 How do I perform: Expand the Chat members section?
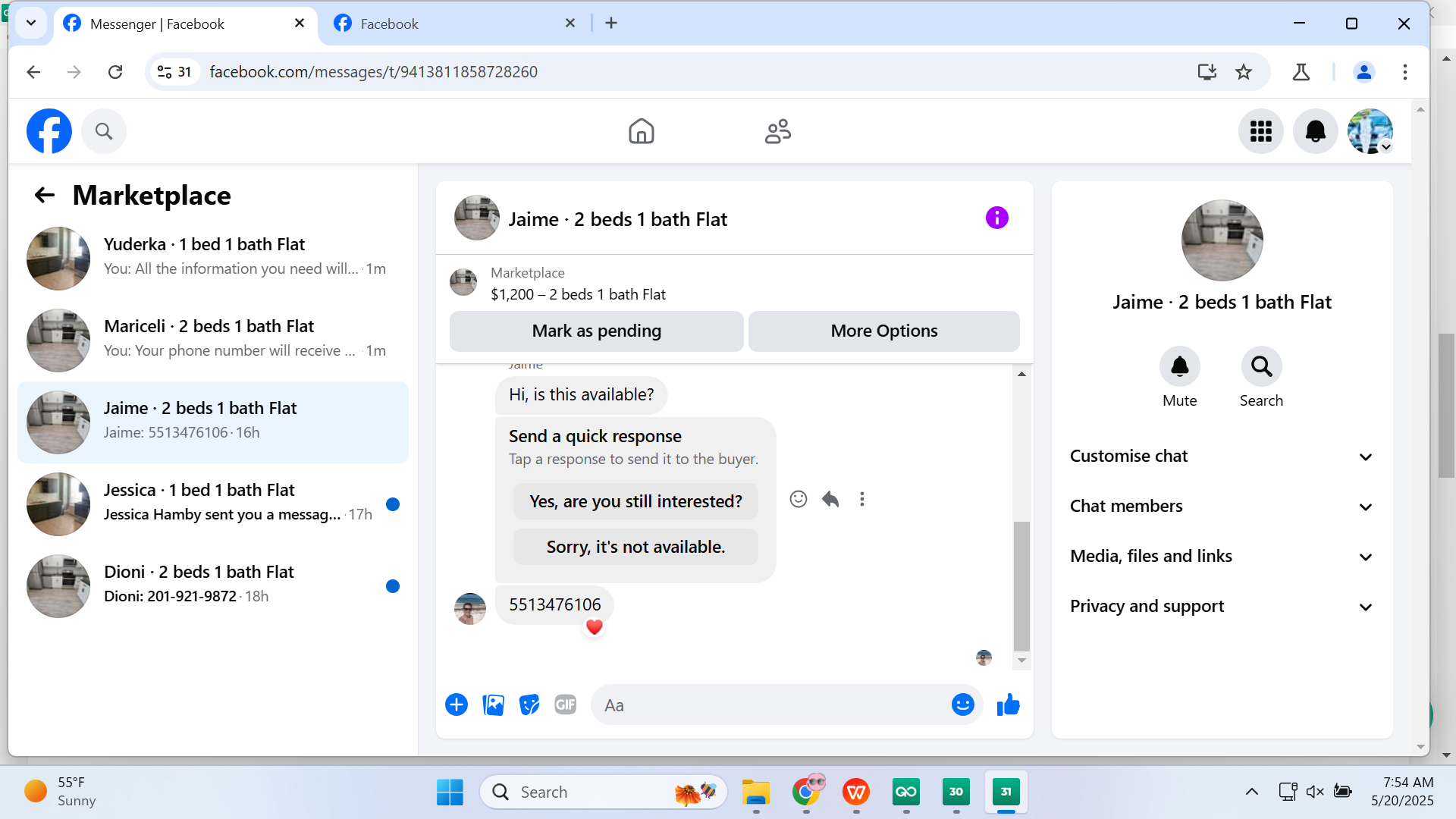(1221, 507)
